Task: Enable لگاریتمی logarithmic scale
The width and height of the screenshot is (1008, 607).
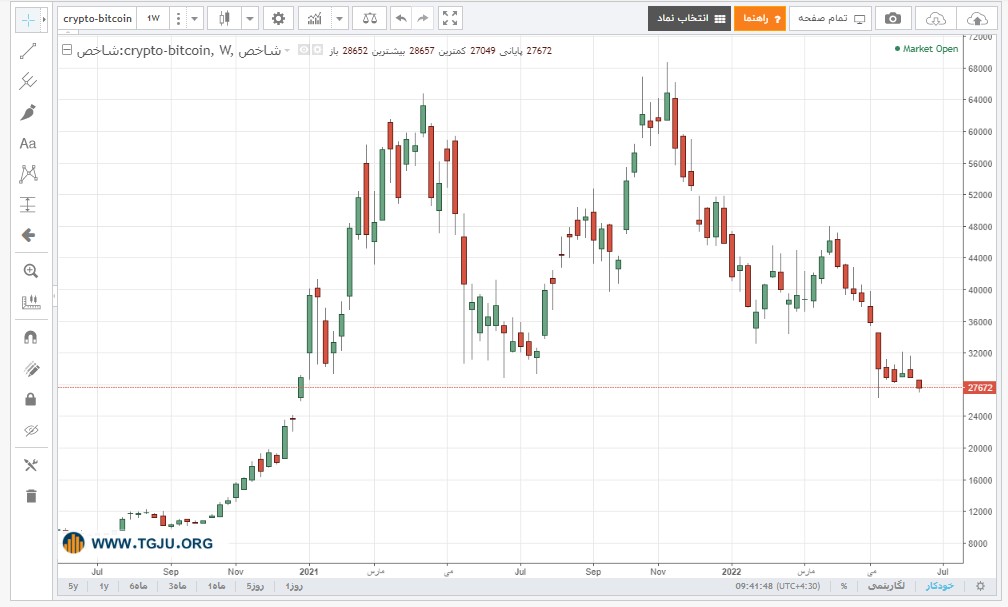Action: click(x=886, y=586)
